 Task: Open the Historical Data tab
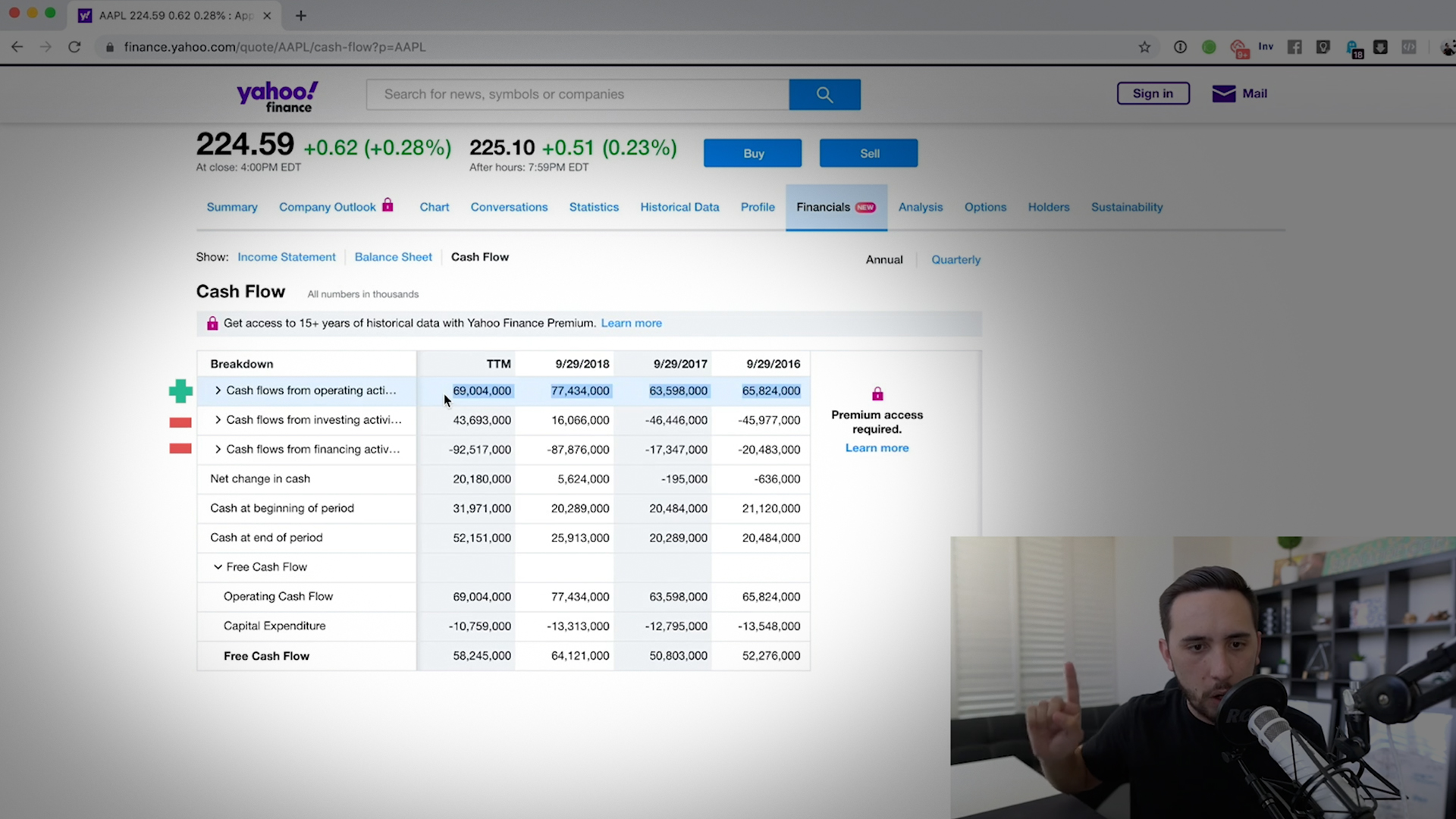click(679, 207)
